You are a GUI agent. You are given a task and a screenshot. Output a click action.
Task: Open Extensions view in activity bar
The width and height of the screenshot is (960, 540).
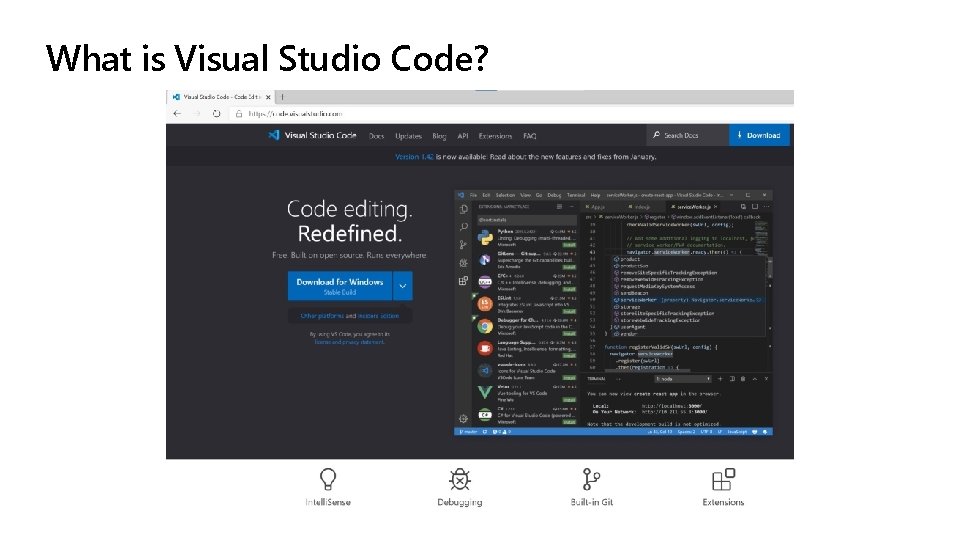tap(463, 280)
